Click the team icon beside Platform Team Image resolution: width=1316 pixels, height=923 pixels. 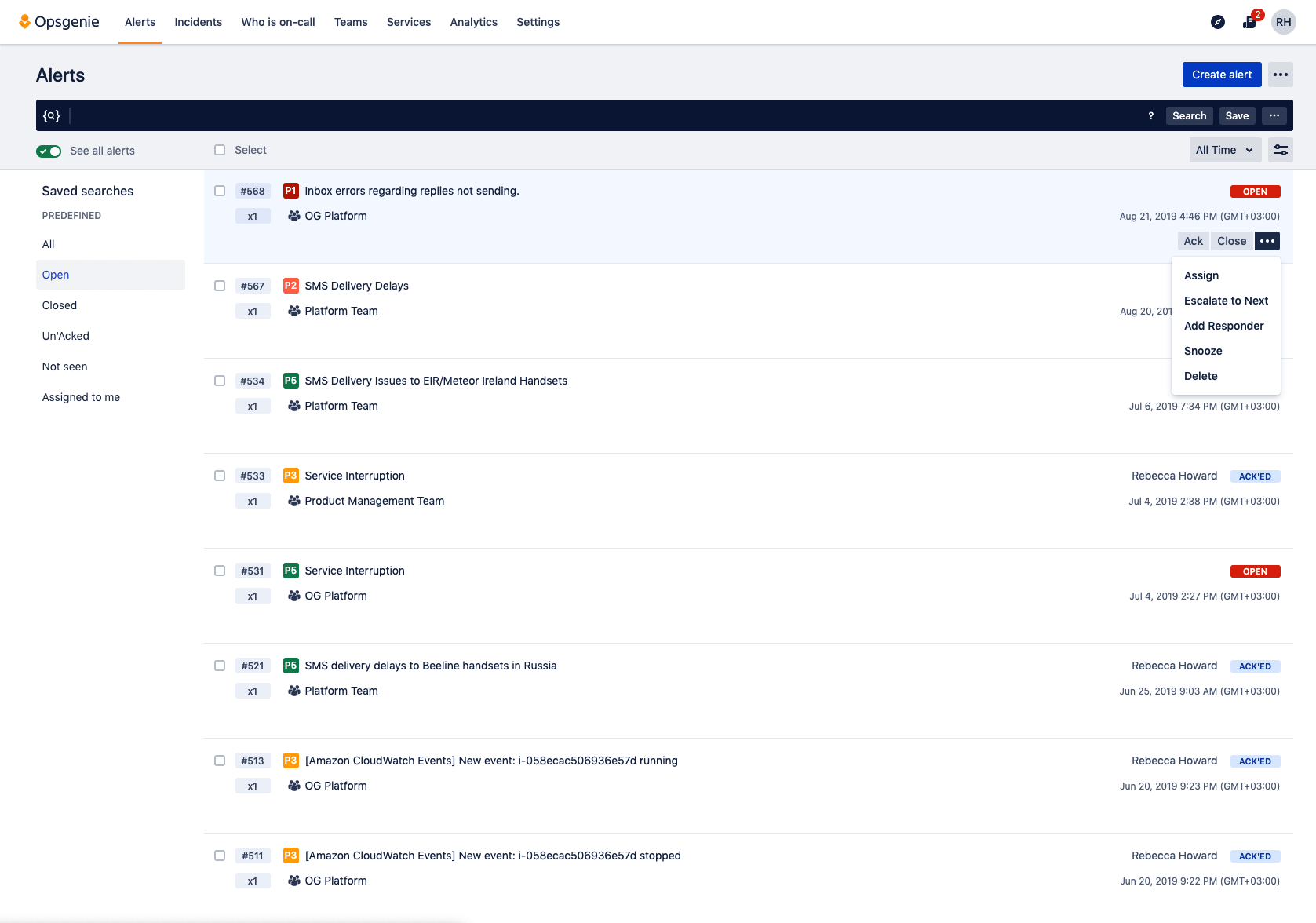[x=293, y=311]
